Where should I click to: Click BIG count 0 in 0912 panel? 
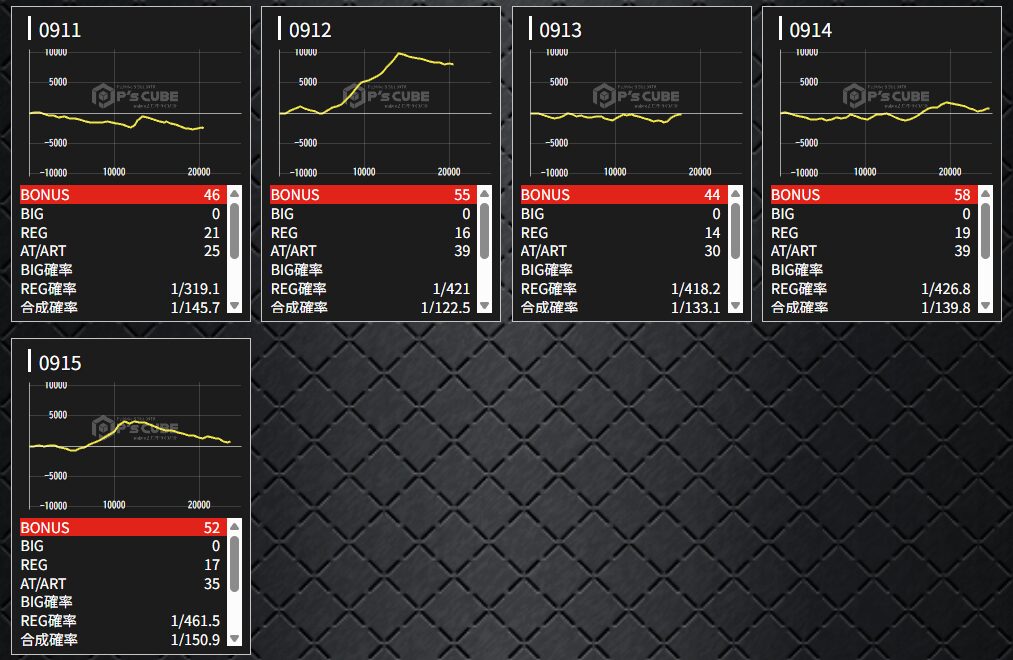point(466,214)
